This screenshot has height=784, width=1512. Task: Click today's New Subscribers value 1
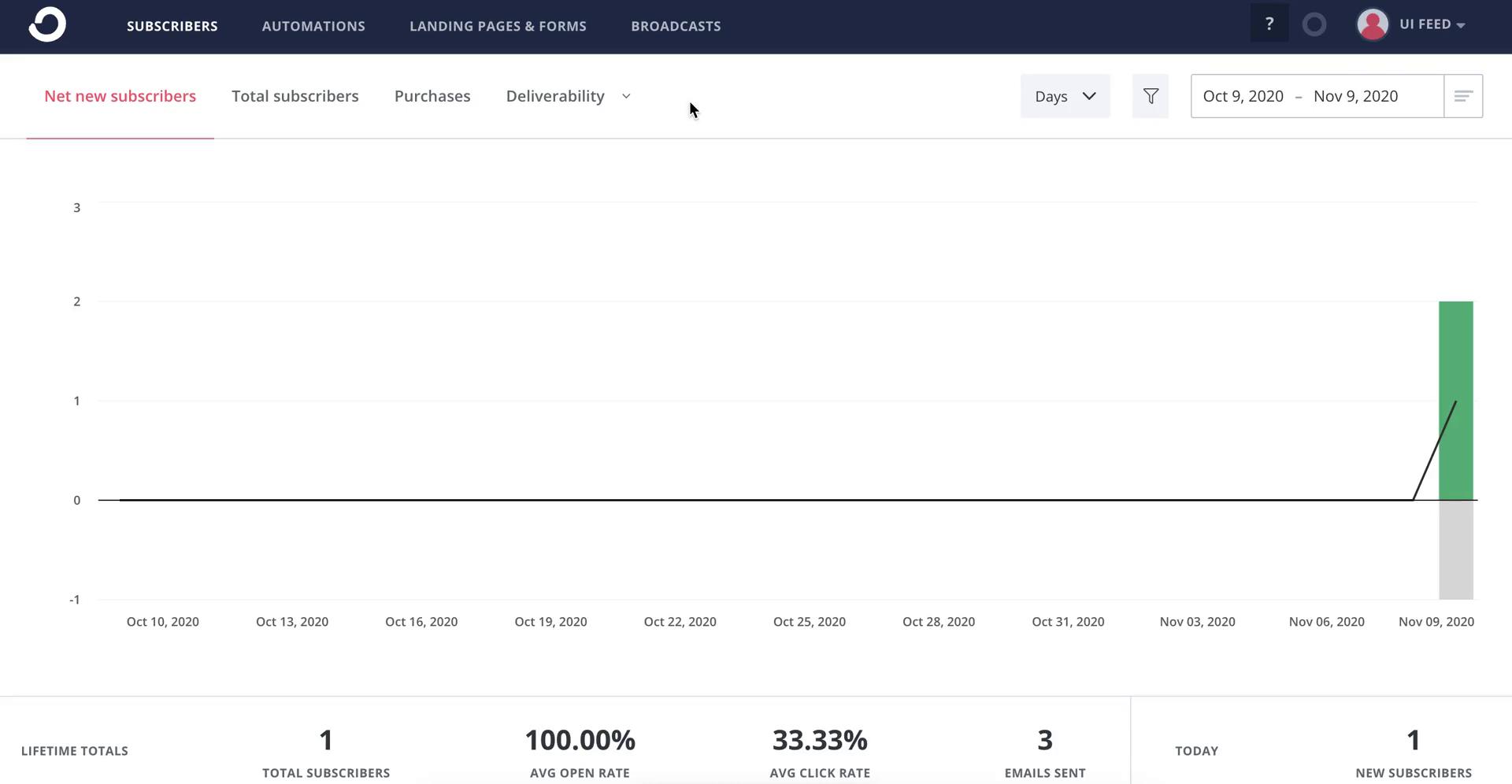pyautogui.click(x=1414, y=740)
